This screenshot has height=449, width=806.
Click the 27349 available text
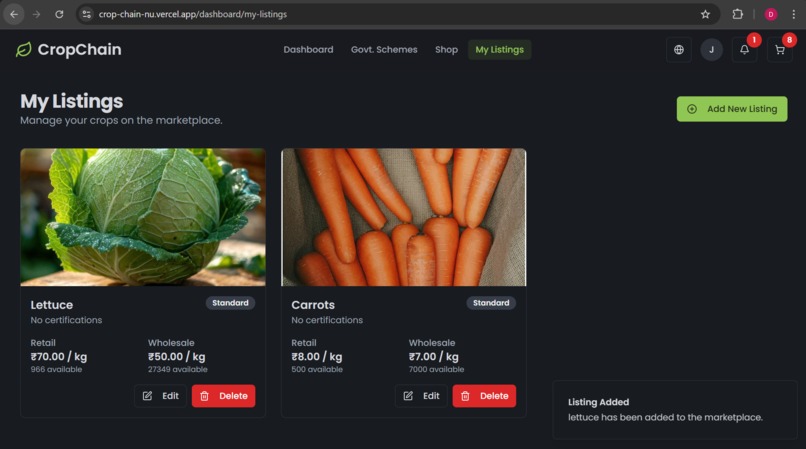pos(178,370)
